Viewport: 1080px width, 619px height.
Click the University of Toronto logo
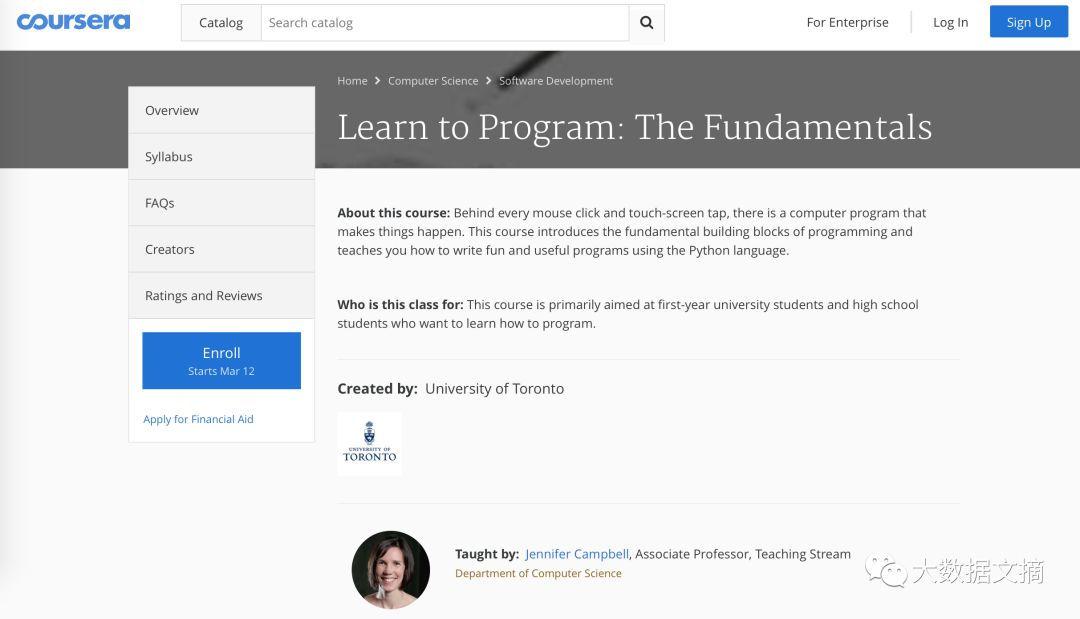point(370,443)
